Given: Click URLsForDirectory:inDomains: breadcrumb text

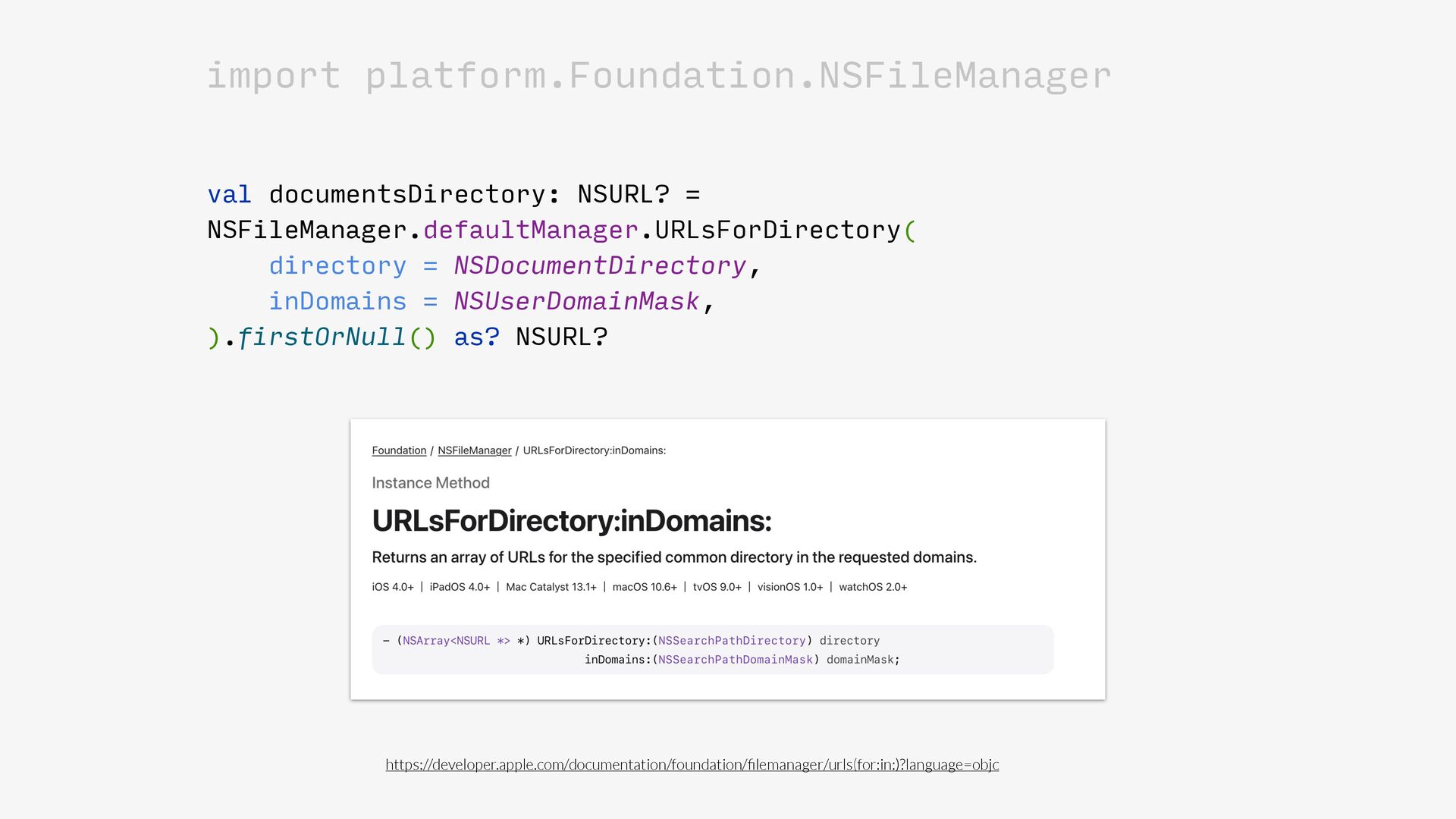Looking at the screenshot, I should point(594,450).
